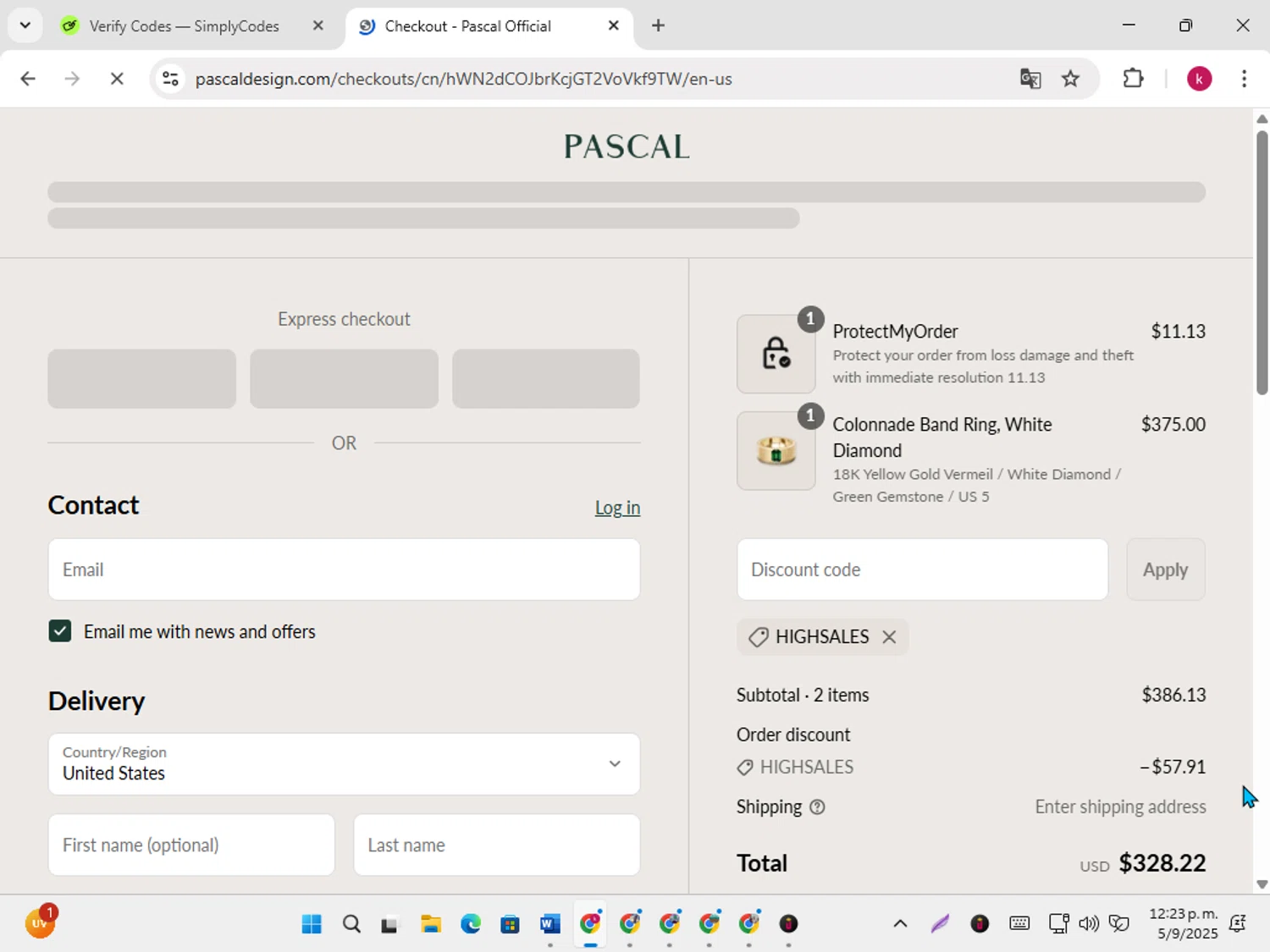This screenshot has width=1270, height=952.
Task: Remove the HIGHSALES discount code
Action: 889,637
